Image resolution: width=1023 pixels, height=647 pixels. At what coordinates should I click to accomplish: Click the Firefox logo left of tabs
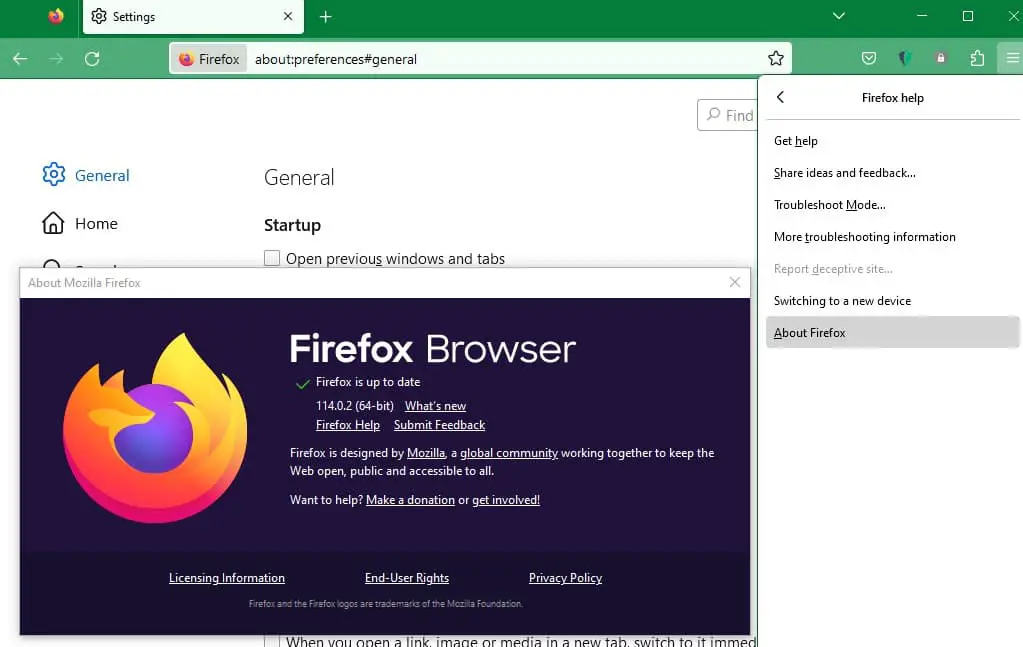click(56, 16)
